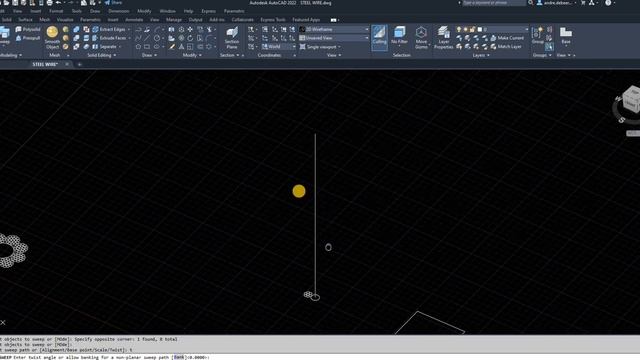Open the 2D Wireframe visual style dropdown
640x360 pixels.
coord(334,29)
